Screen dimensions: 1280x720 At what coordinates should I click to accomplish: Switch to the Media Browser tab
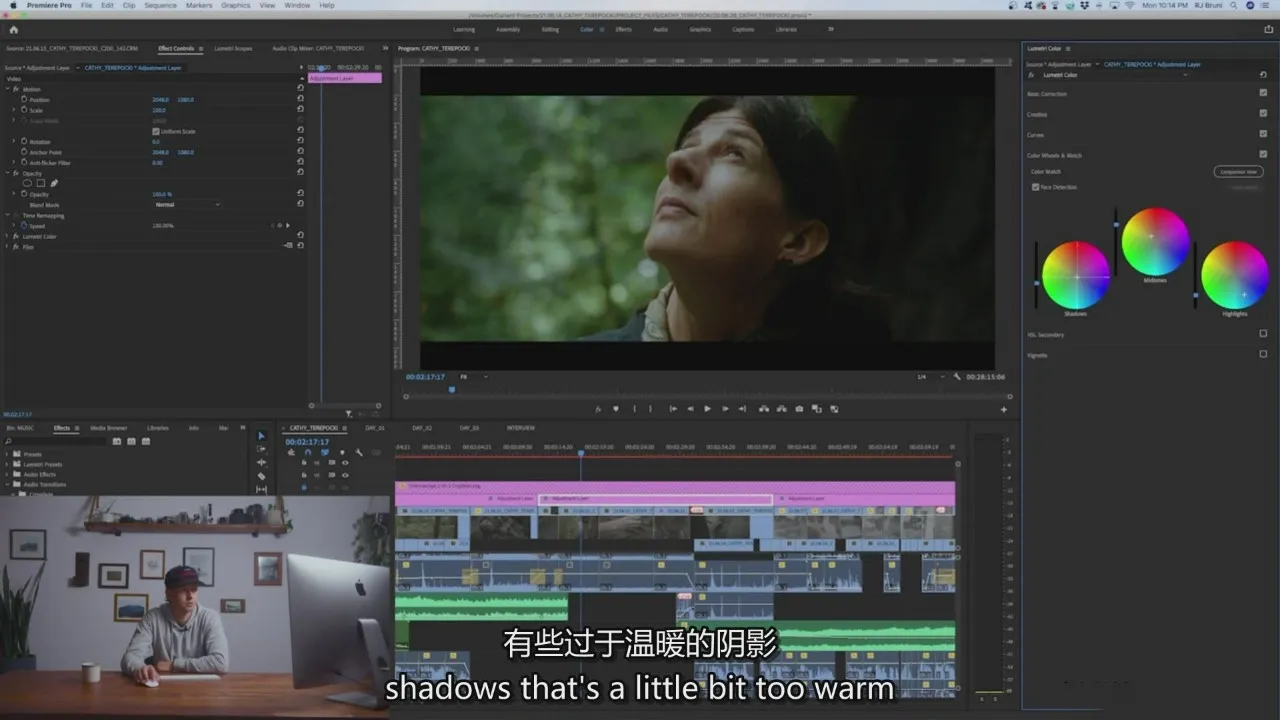(109, 428)
